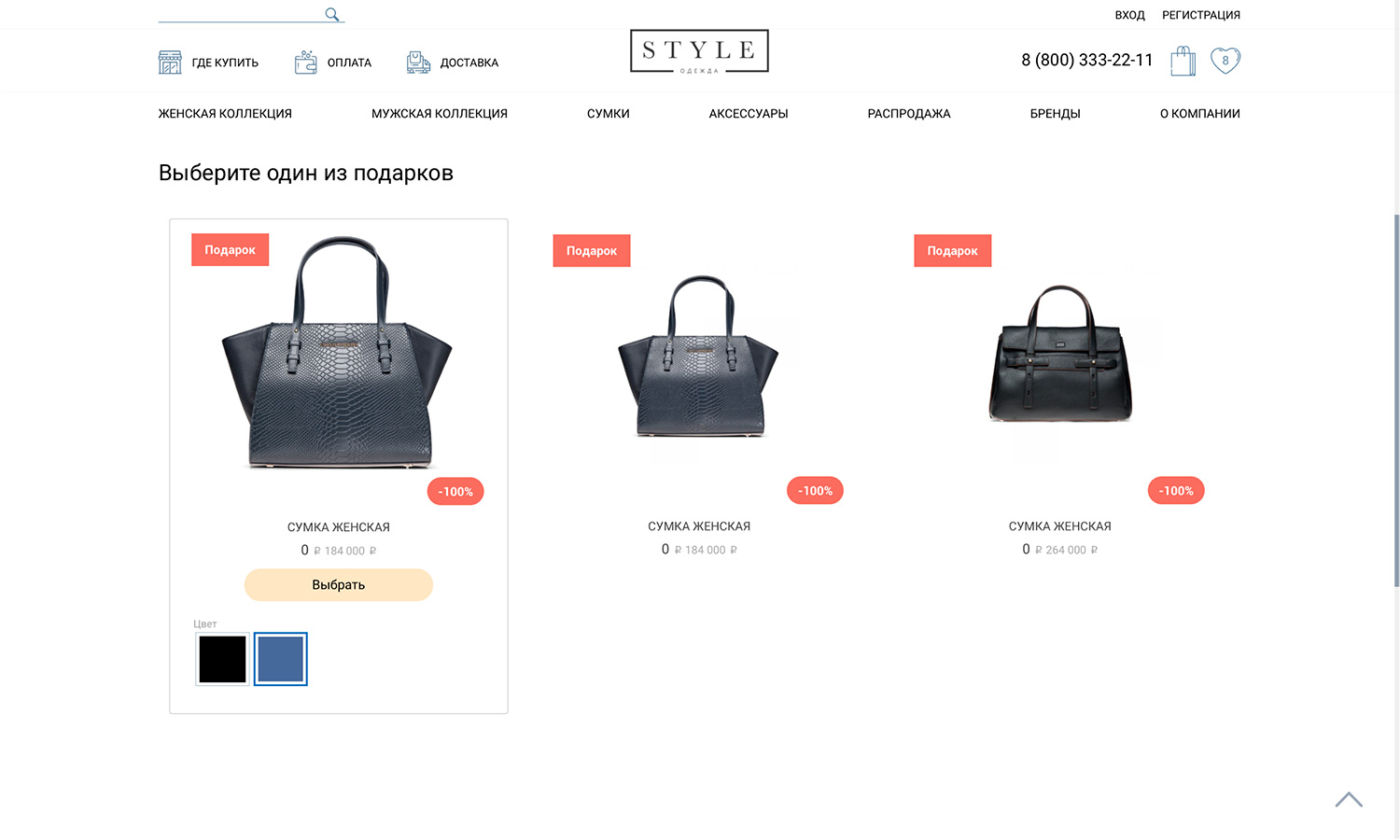Click the store icon beside Где купить
The image size is (1400, 840).
coord(170,63)
